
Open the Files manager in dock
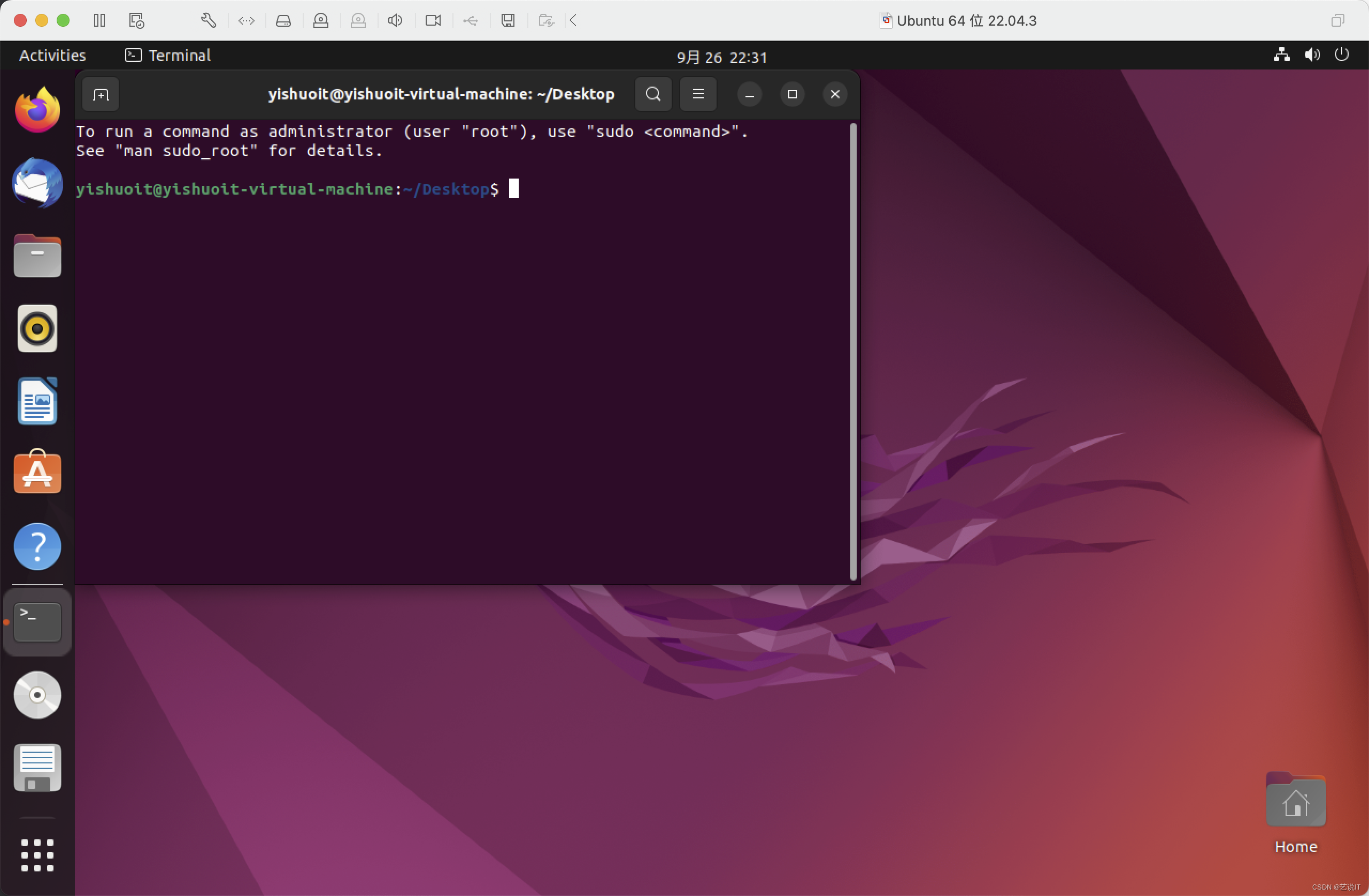coord(37,257)
